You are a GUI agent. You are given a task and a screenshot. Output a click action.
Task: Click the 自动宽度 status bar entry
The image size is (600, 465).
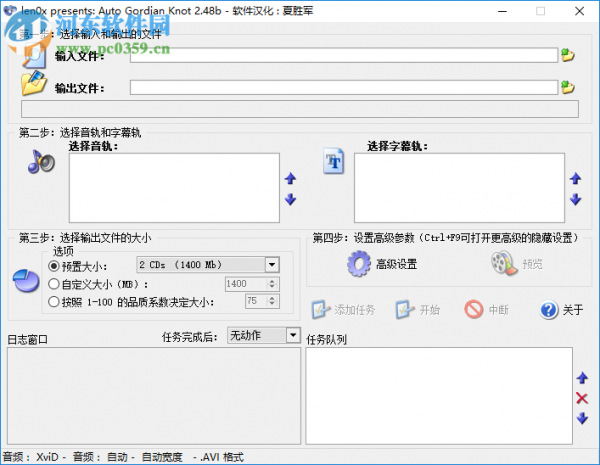click(x=162, y=457)
